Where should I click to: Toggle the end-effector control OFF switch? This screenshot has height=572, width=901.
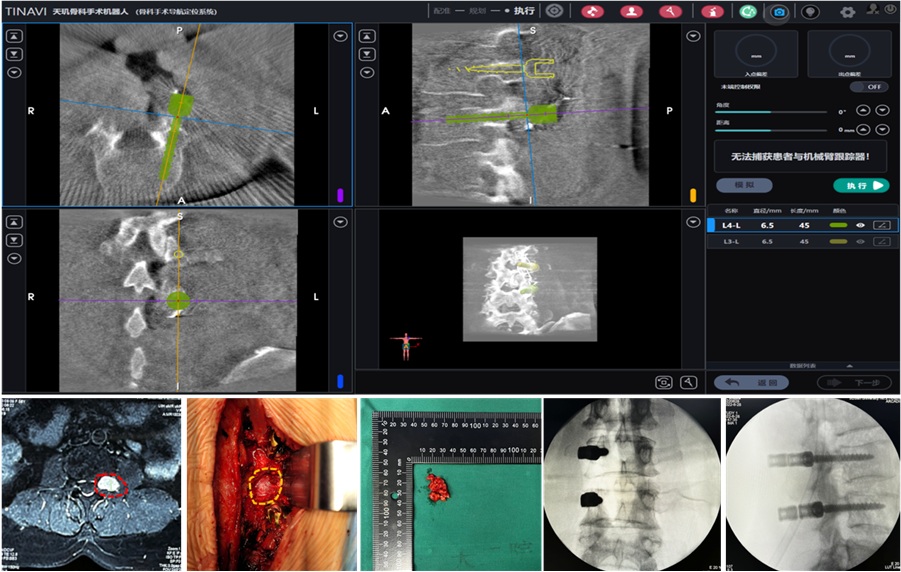click(x=869, y=87)
